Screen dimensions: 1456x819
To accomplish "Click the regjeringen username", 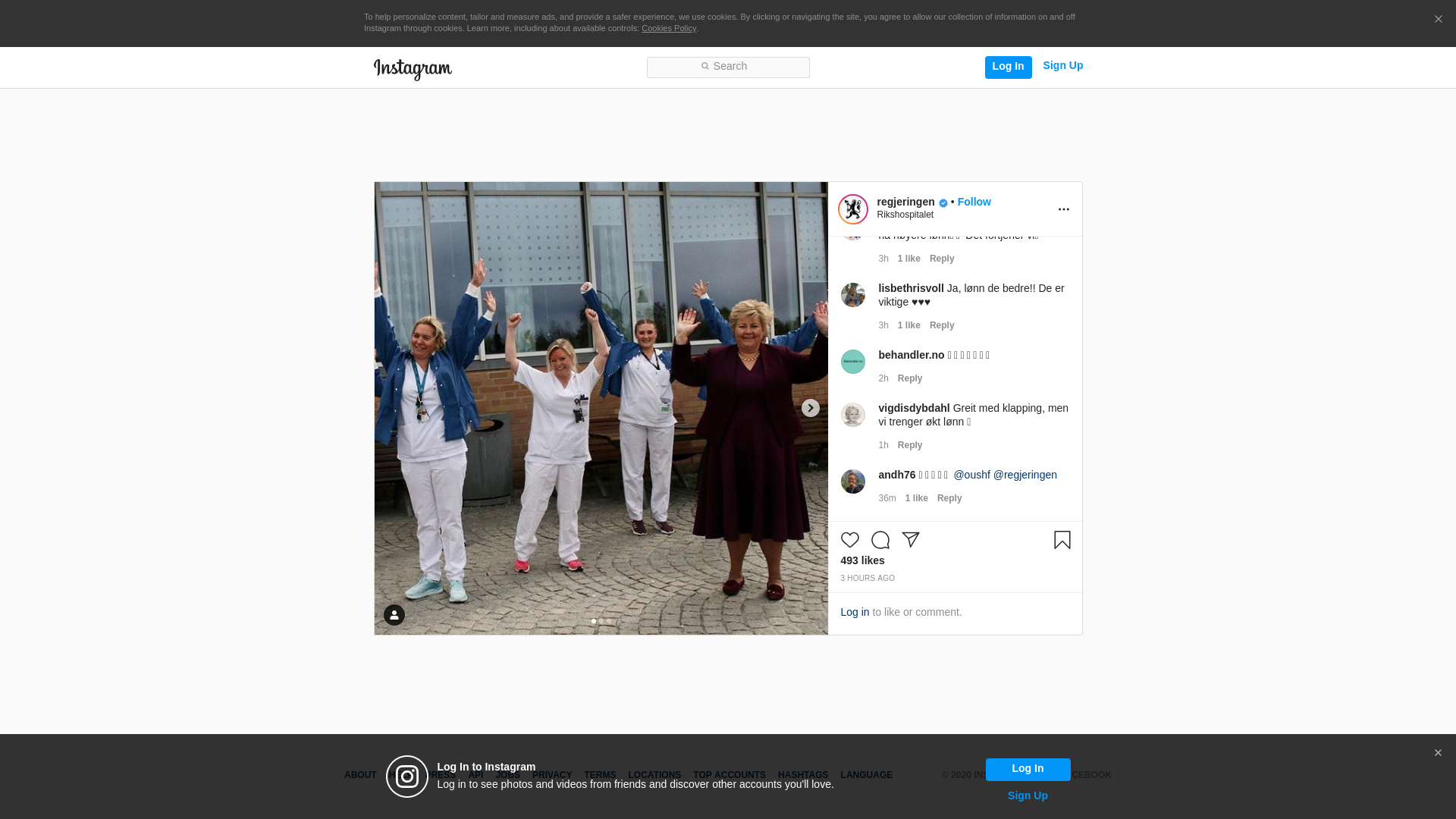I will (x=905, y=202).
